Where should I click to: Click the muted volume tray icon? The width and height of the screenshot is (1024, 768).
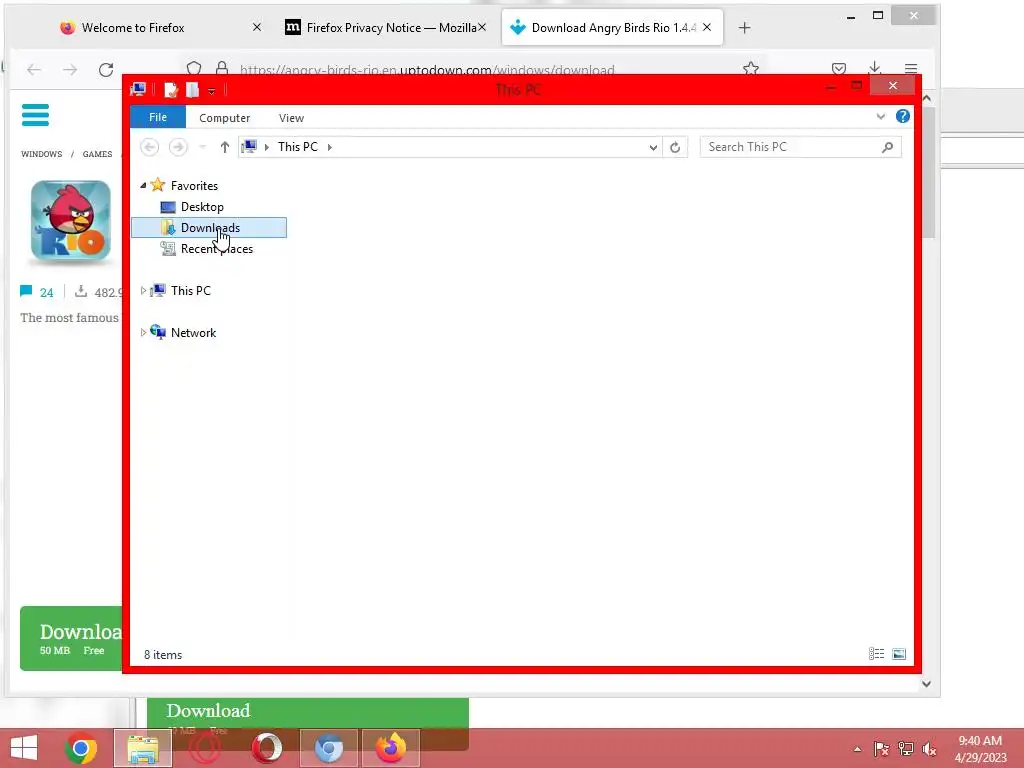coord(929,749)
